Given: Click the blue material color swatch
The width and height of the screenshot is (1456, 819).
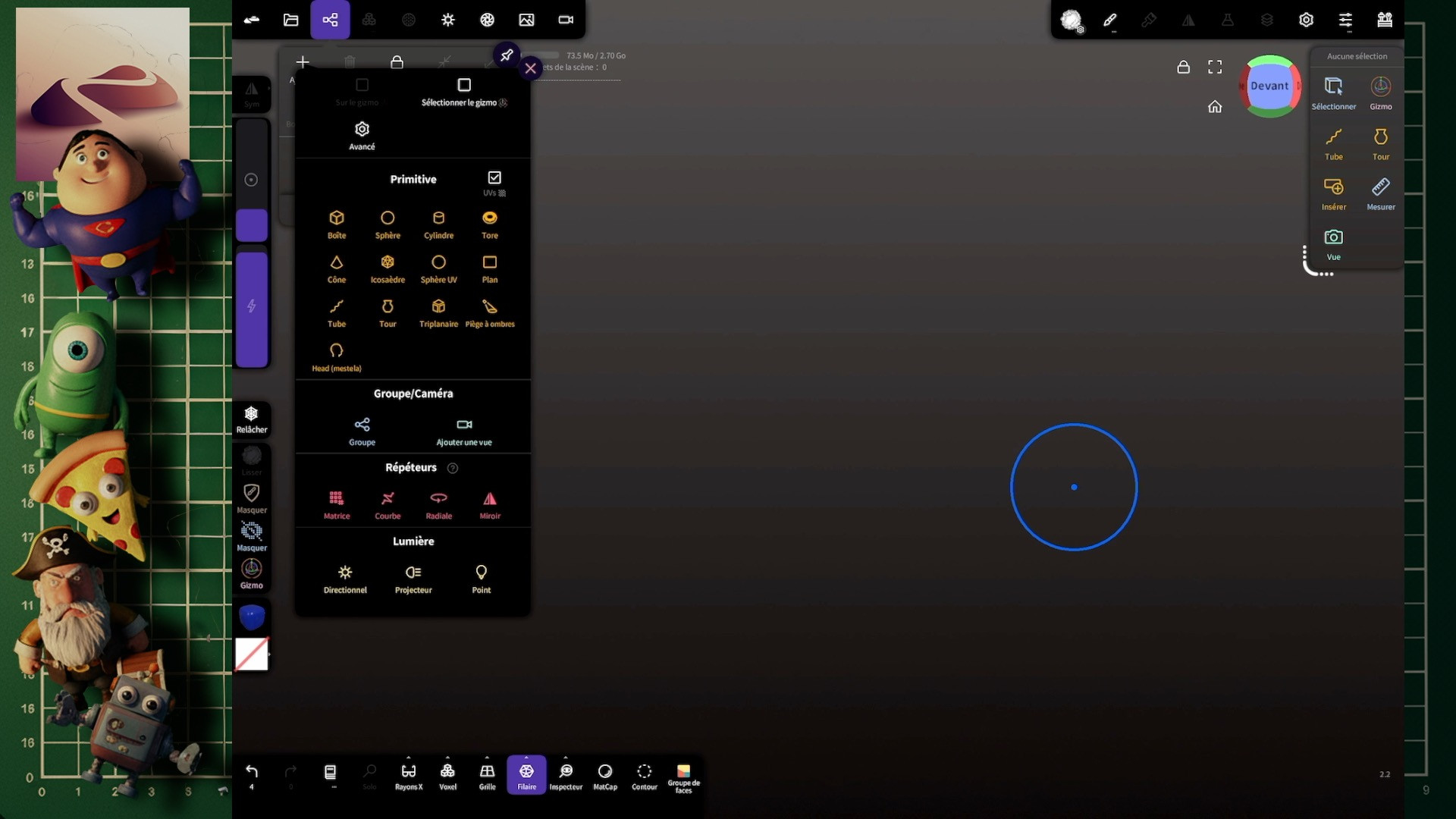Looking at the screenshot, I should coord(252,617).
